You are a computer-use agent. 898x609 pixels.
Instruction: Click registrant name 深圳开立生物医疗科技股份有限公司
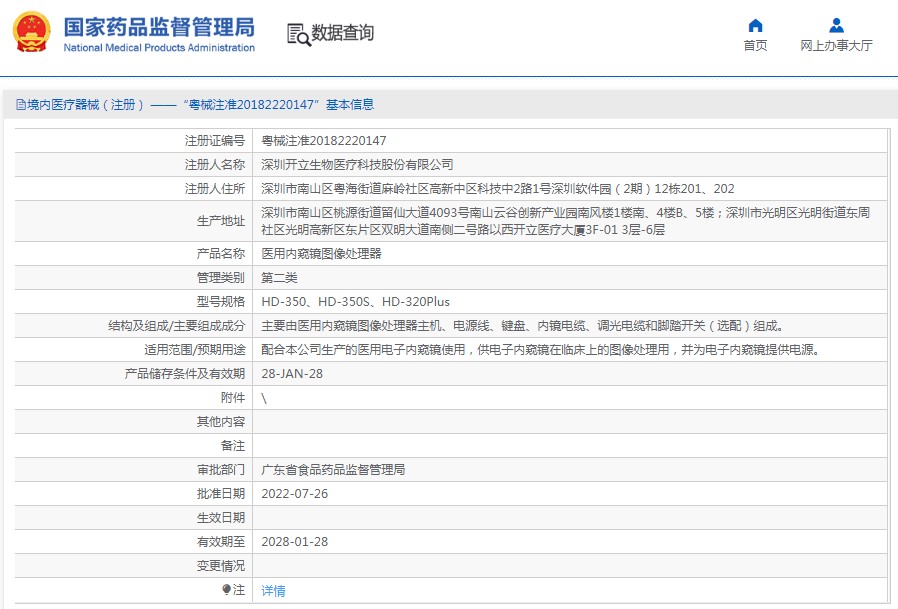357,164
